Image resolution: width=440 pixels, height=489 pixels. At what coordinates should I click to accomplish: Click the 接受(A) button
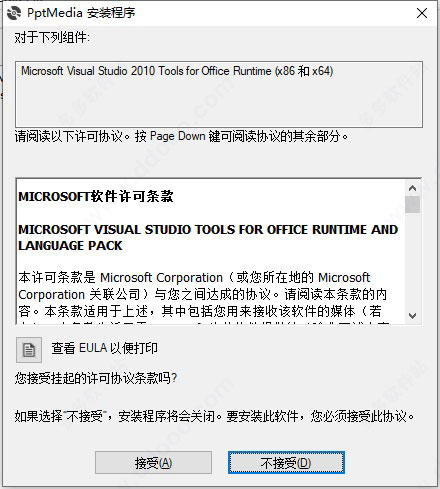(x=153, y=463)
